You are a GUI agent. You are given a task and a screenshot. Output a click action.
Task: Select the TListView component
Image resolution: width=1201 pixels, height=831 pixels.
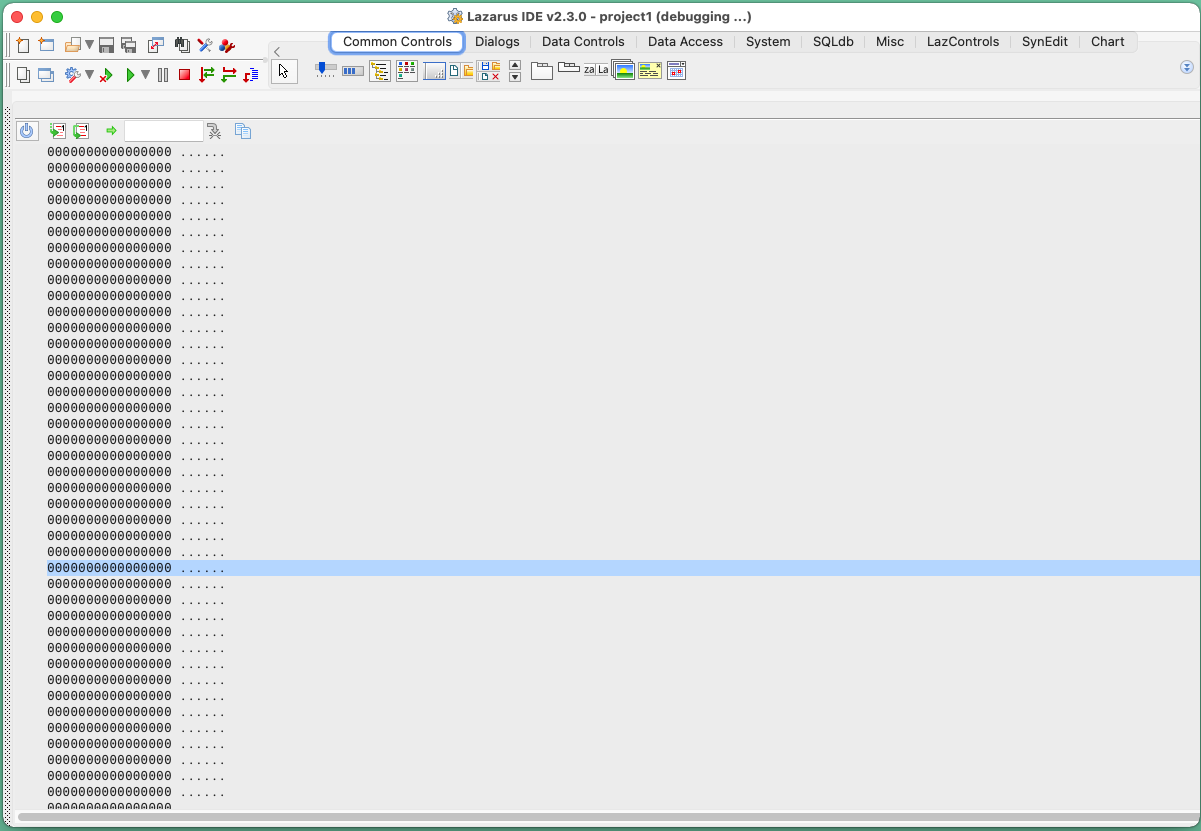click(407, 71)
